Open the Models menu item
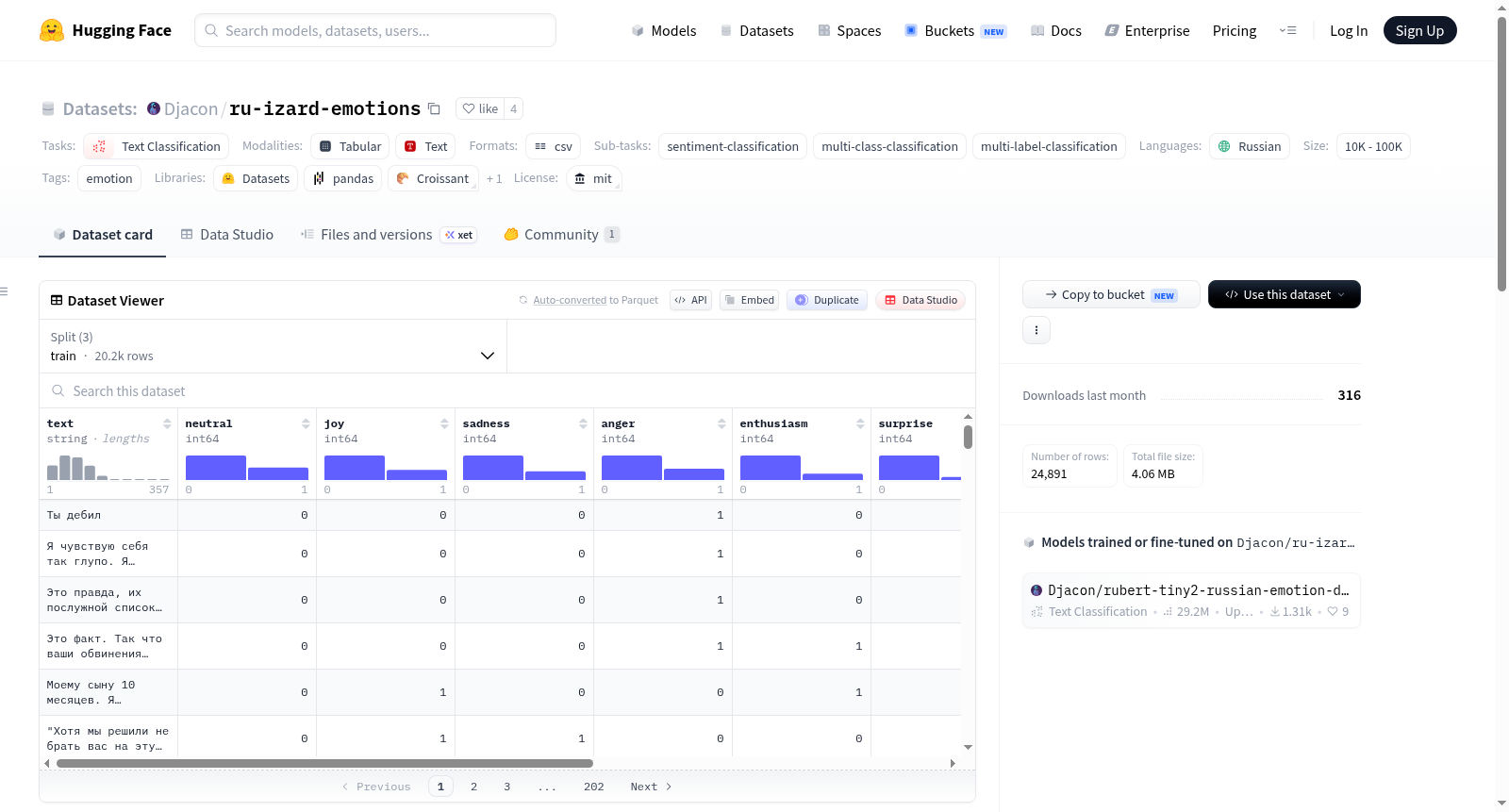This screenshot has width=1509, height=812. pos(664,30)
